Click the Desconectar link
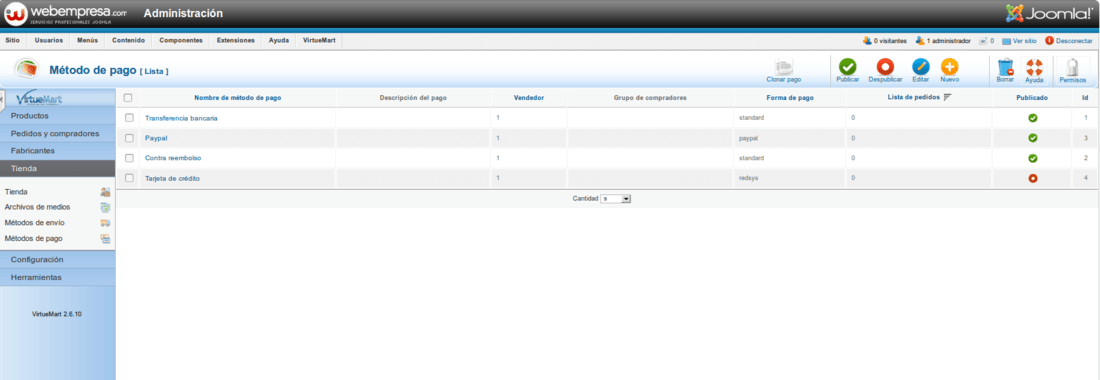Image resolution: width=1100 pixels, height=380 pixels. click(1069, 41)
